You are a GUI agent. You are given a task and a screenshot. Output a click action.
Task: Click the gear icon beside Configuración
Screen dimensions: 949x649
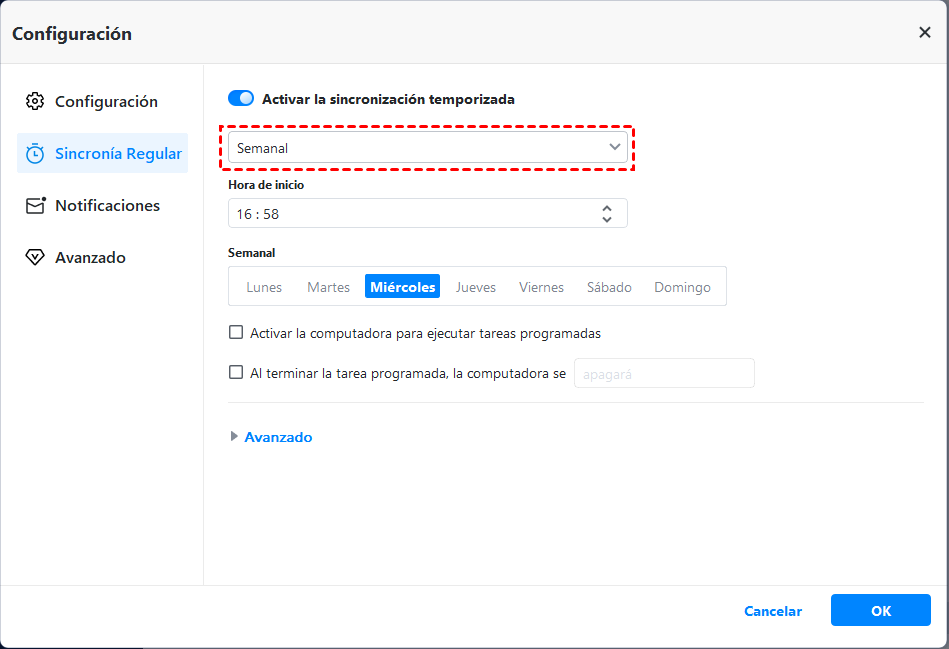click(35, 101)
